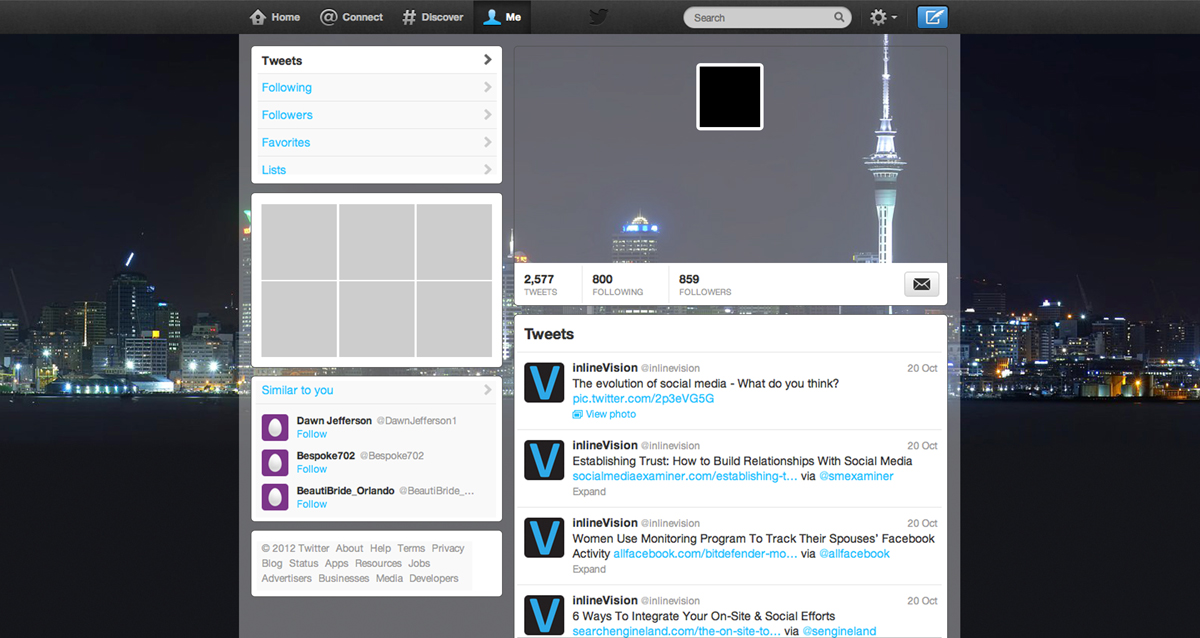Expand the Monitoring Program tweet
The height and width of the screenshot is (638, 1200).
[587, 568]
